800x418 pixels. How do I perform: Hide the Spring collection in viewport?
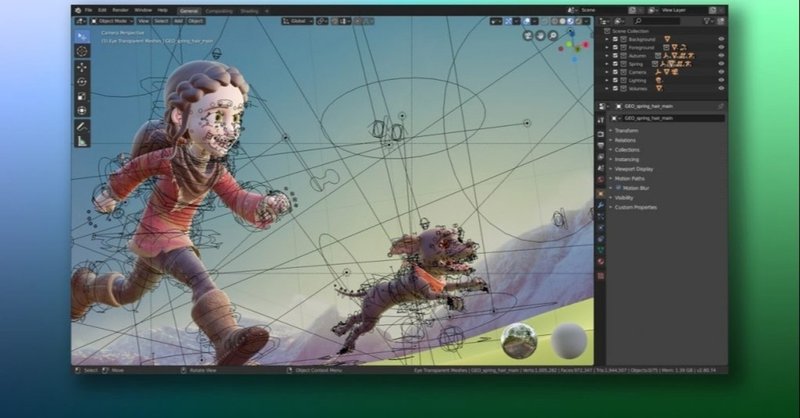click(721, 63)
